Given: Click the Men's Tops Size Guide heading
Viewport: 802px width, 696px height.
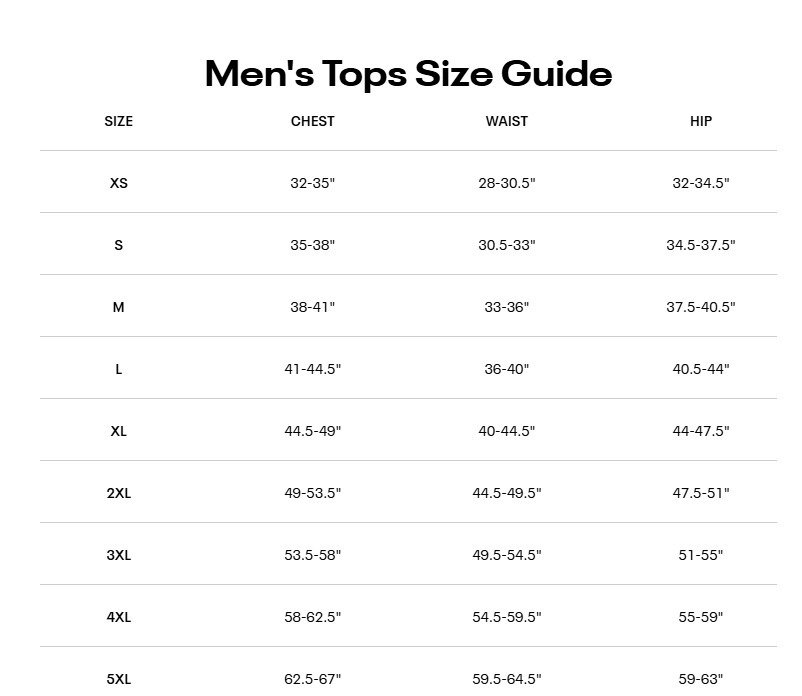Looking at the screenshot, I should click(x=408, y=74).
